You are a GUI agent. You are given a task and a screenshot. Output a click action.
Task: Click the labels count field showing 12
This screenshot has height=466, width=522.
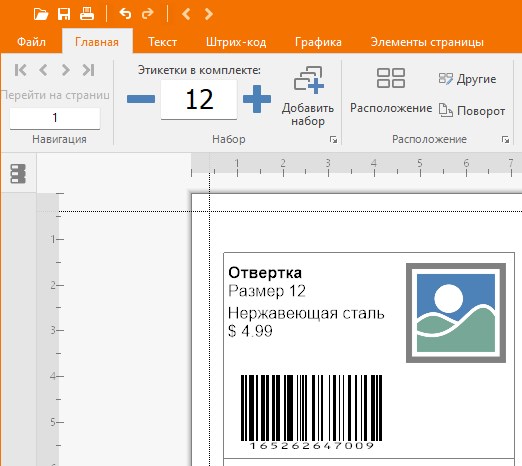click(x=199, y=99)
